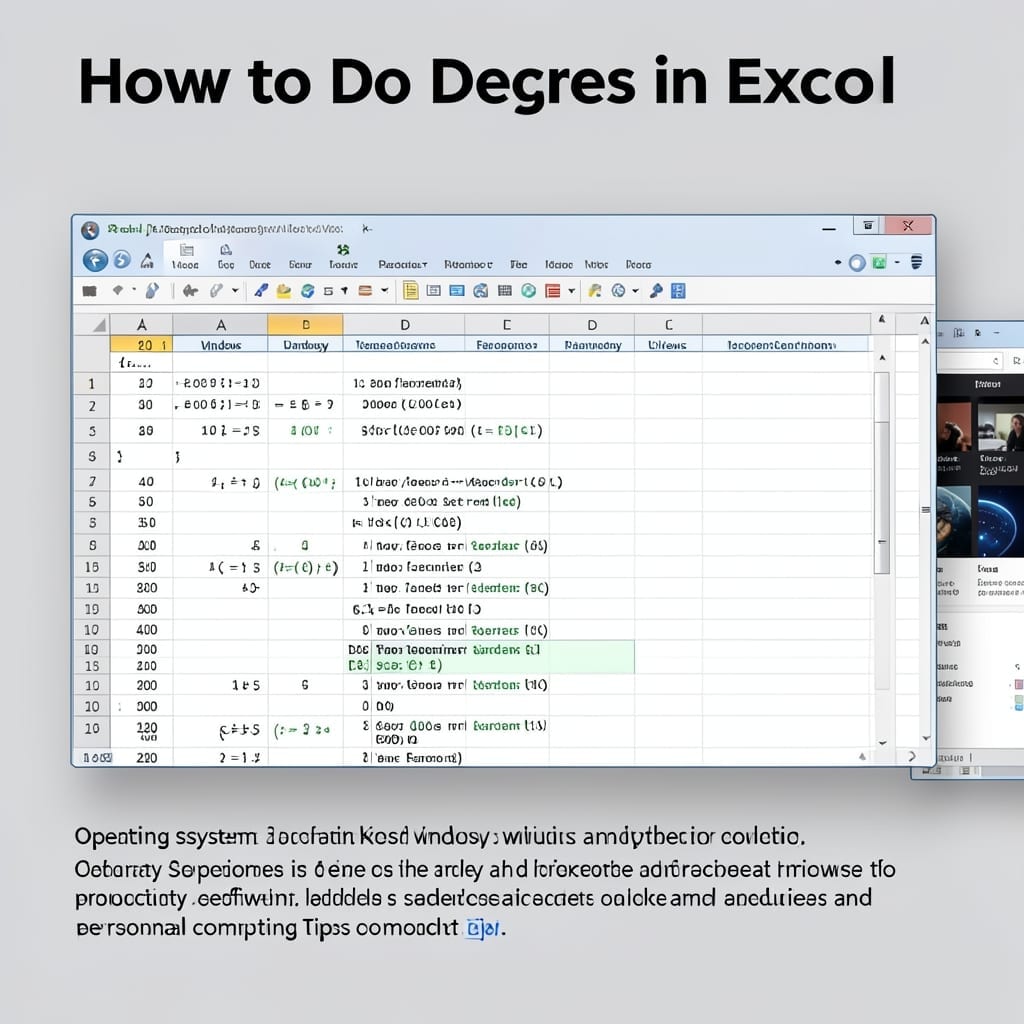This screenshot has width=1024, height=1024.
Task: Click the clock icon in the toolbar
Action: click(618, 291)
